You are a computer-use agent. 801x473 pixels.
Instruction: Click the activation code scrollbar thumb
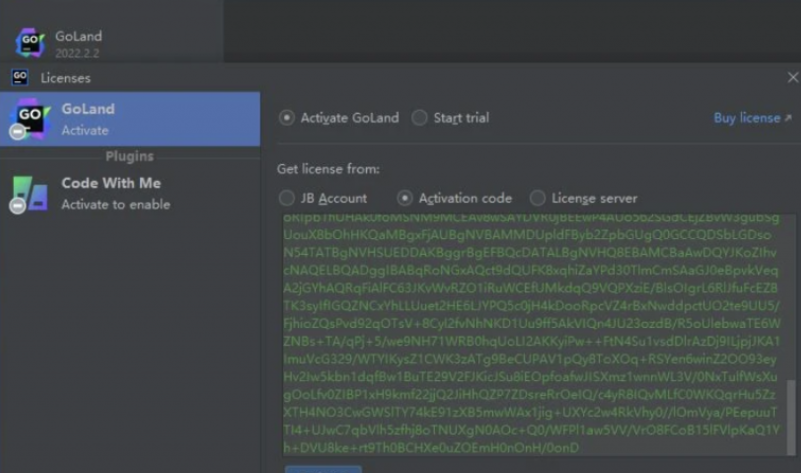coord(791,417)
